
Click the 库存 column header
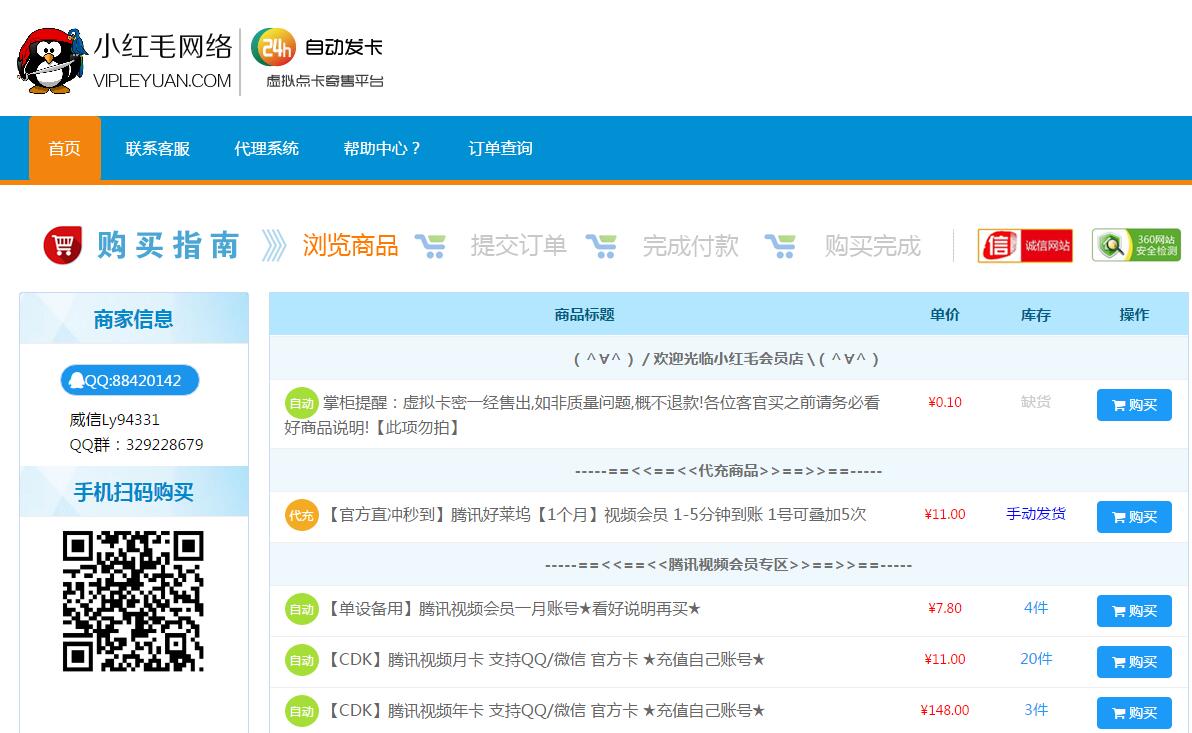click(1035, 315)
